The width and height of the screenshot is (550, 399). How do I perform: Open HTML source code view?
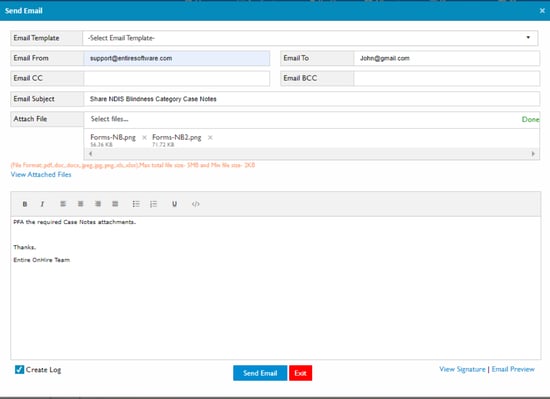click(195, 204)
